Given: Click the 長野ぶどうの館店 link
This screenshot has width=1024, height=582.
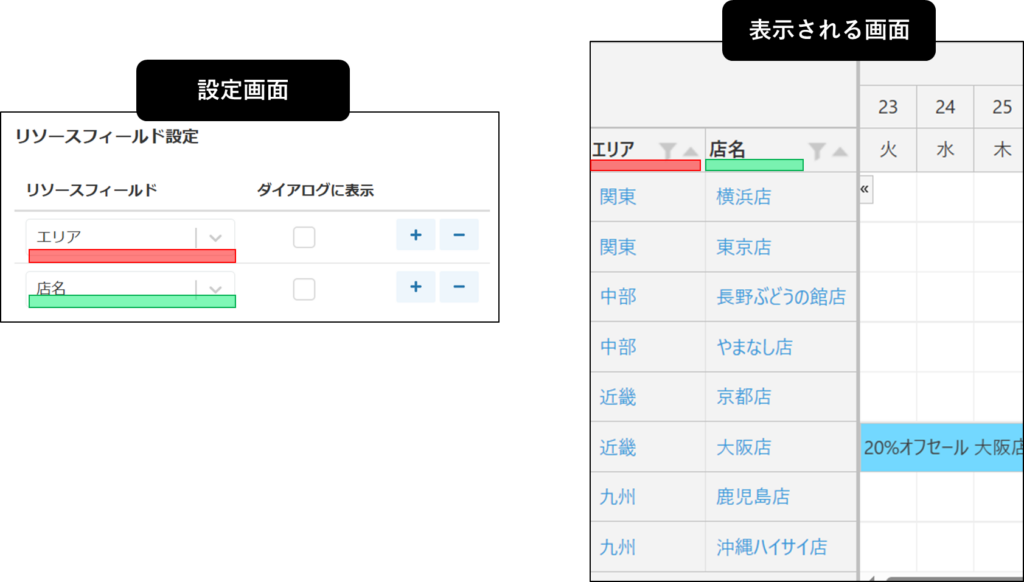Looking at the screenshot, I should [x=780, y=297].
